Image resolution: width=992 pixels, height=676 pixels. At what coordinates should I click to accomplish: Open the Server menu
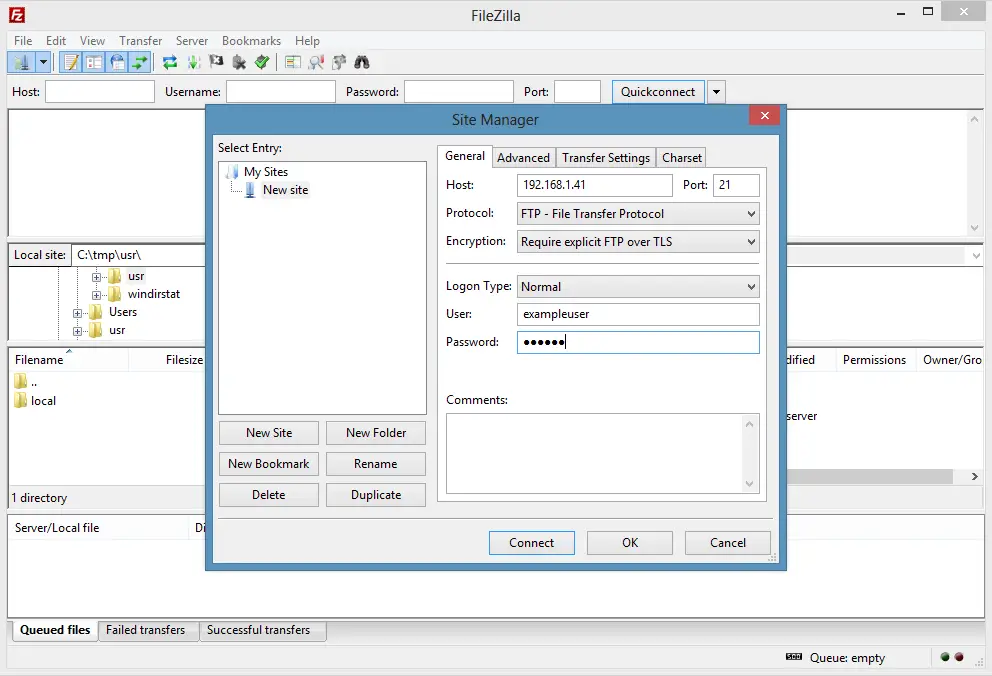192,40
